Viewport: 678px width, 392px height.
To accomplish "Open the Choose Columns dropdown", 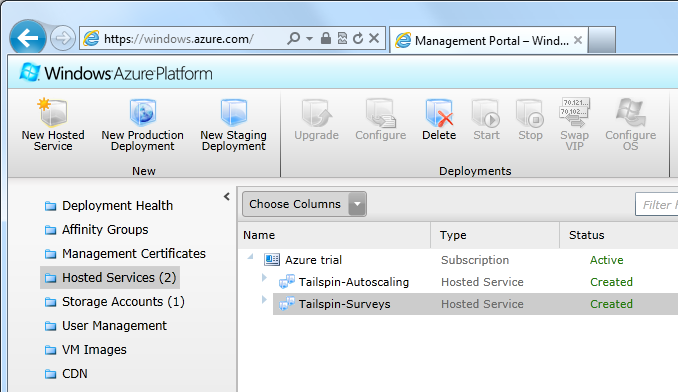I will click(304, 204).
